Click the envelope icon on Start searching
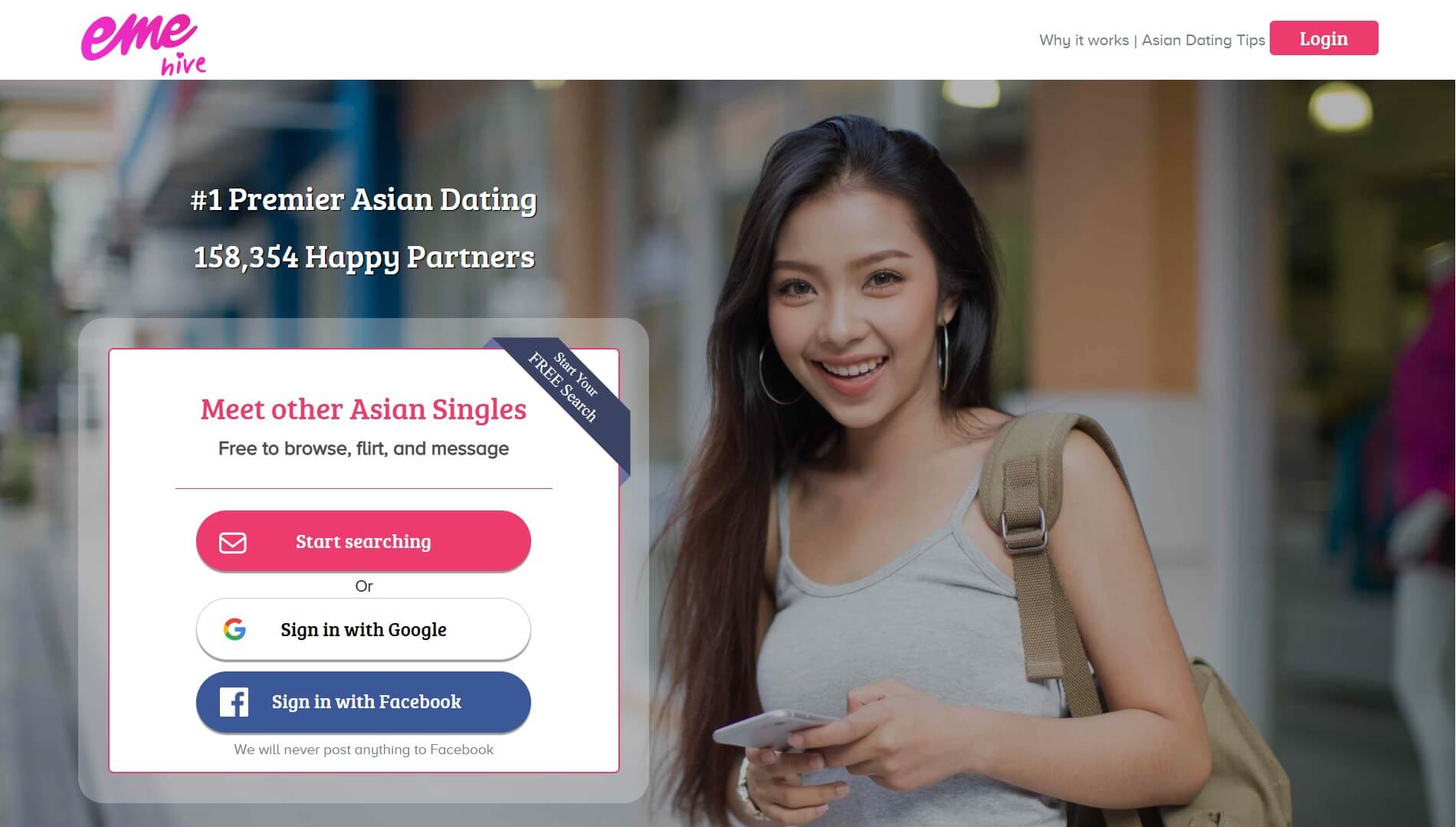The width and height of the screenshot is (1456, 827). pos(233,543)
